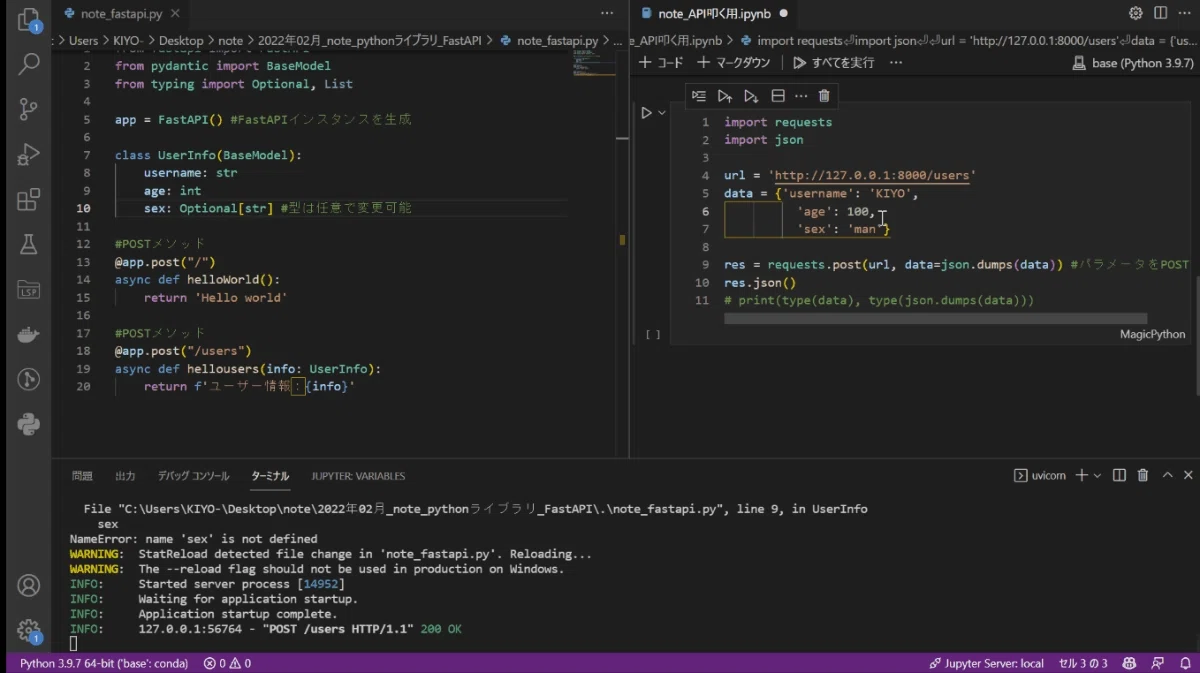Click セル 3 の 3 status item
This screenshot has height=673, width=1200.
click(1084, 663)
